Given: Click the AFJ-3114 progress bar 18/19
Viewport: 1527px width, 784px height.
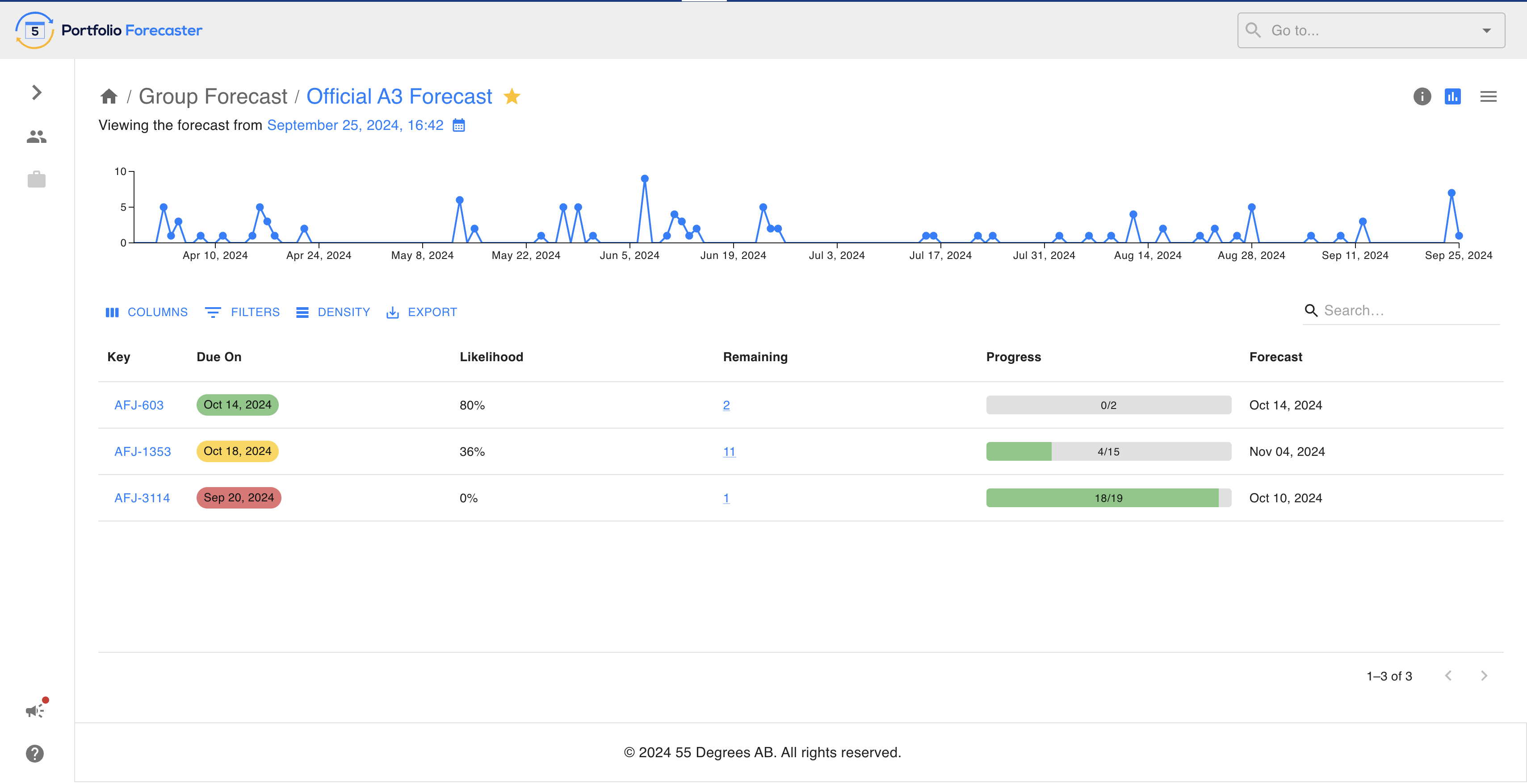Looking at the screenshot, I should tap(1108, 498).
